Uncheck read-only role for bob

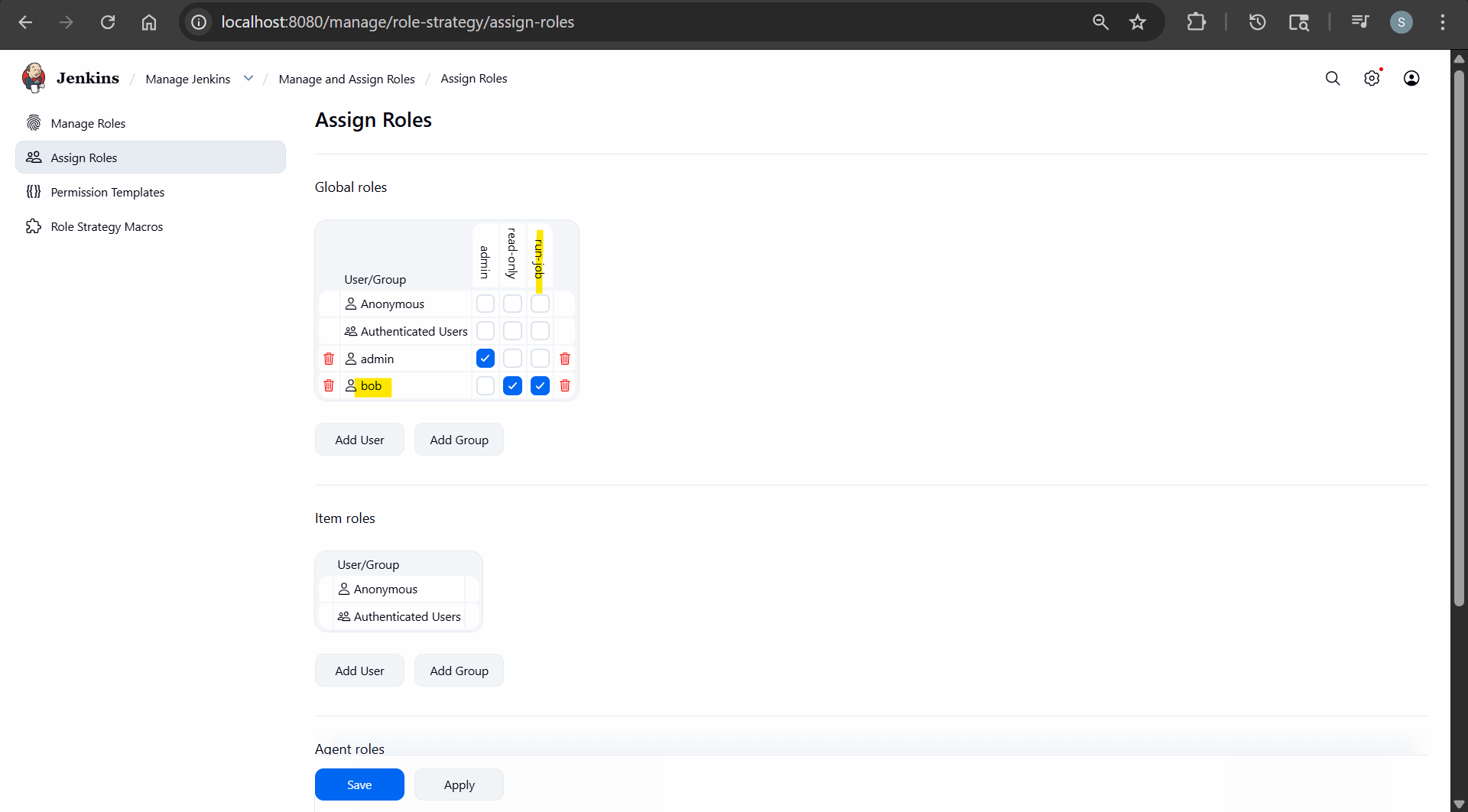point(513,386)
